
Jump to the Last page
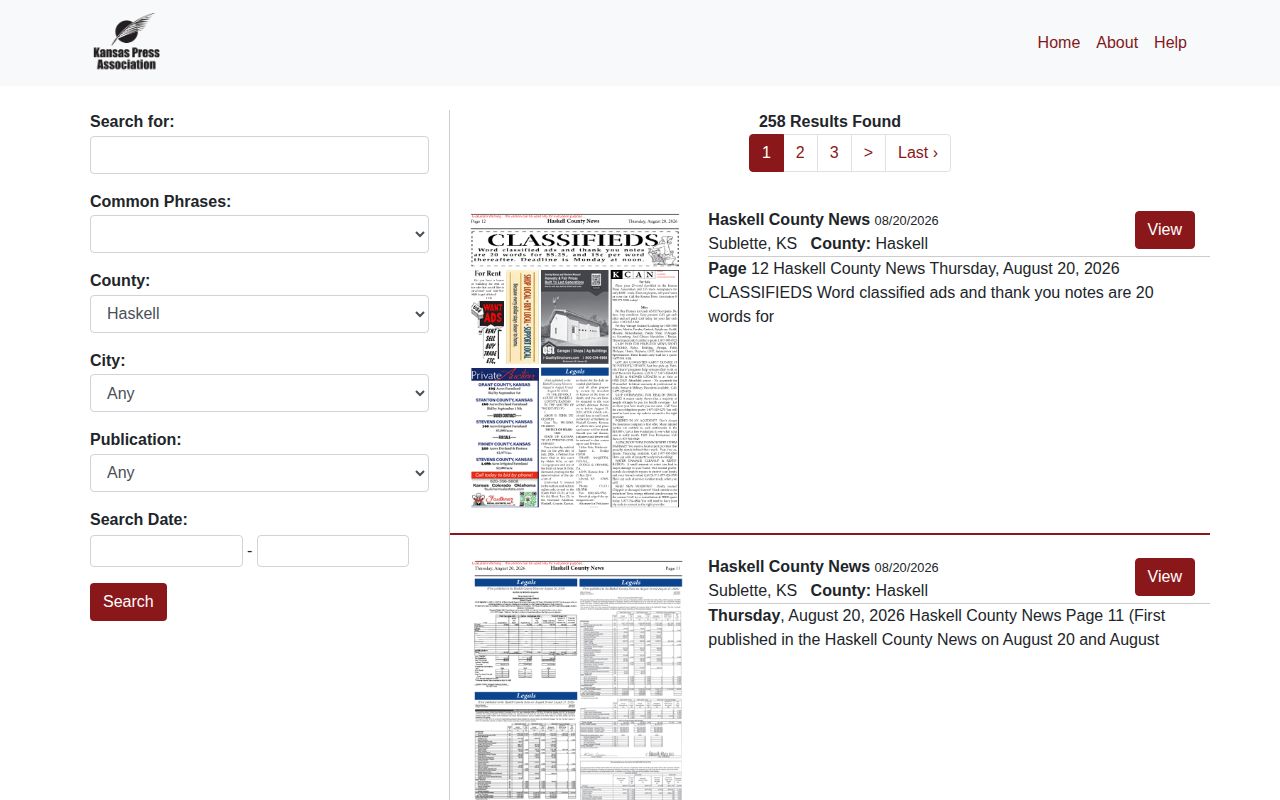[918, 153]
